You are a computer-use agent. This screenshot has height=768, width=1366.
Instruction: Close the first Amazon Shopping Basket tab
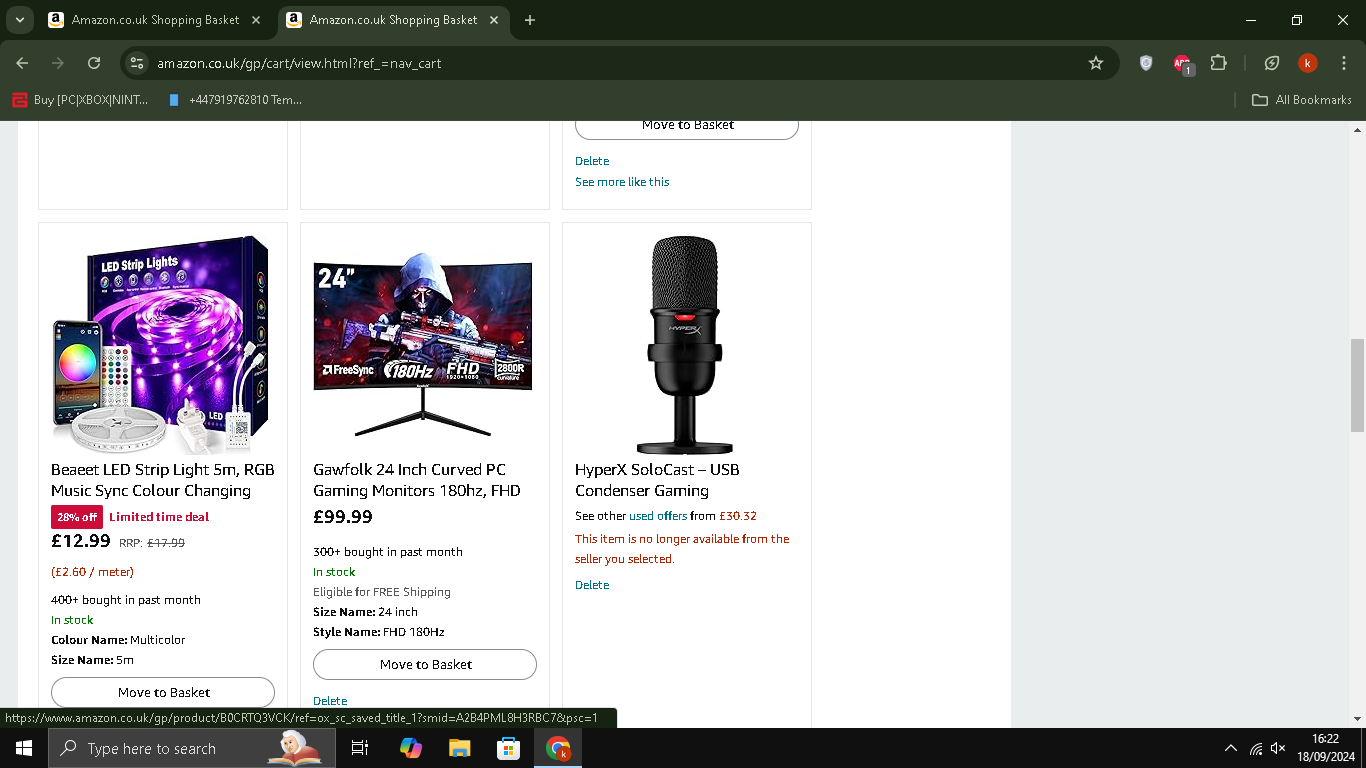[257, 20]
